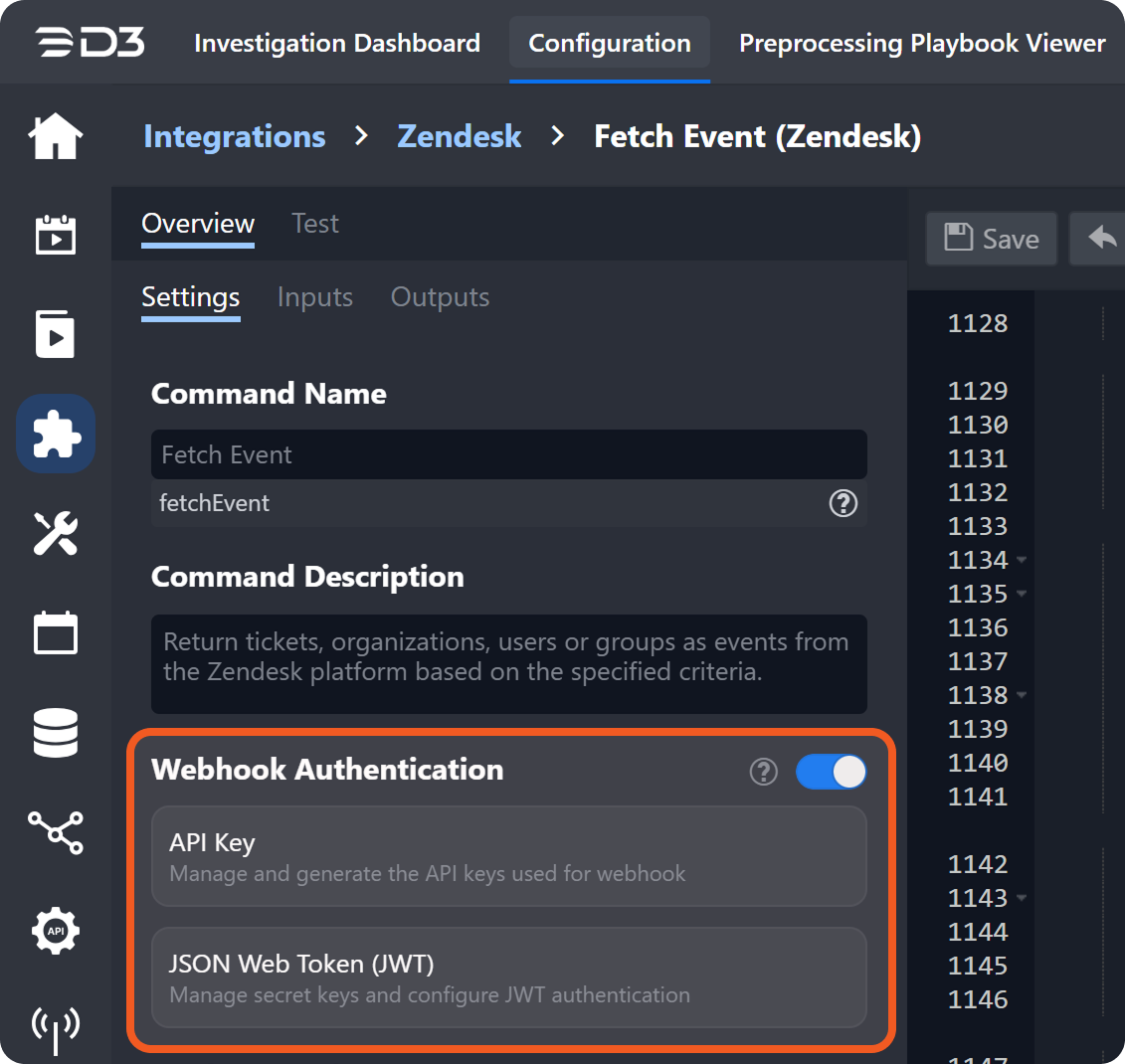
Task: Collapse code fold arrow at line 1138
Action: point(1022,695)
